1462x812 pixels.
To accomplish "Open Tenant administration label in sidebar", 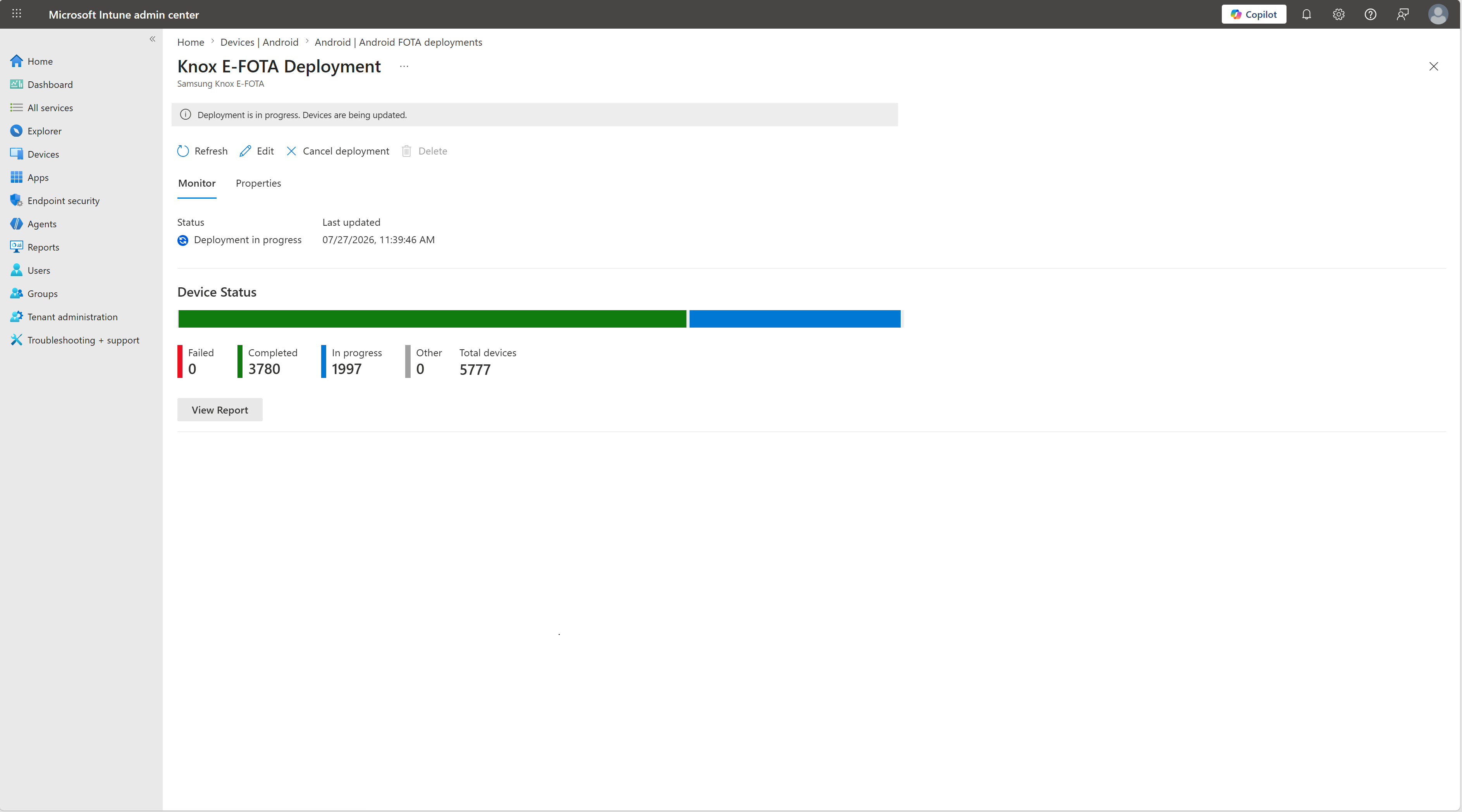I will pos(73,317).
